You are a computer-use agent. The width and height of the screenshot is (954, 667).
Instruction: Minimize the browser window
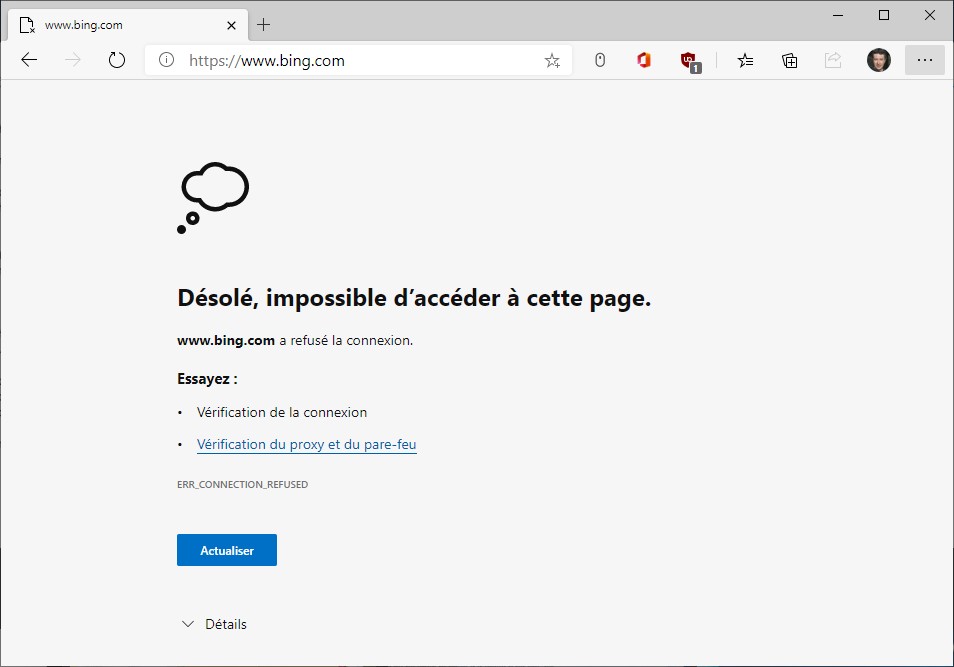838,15
